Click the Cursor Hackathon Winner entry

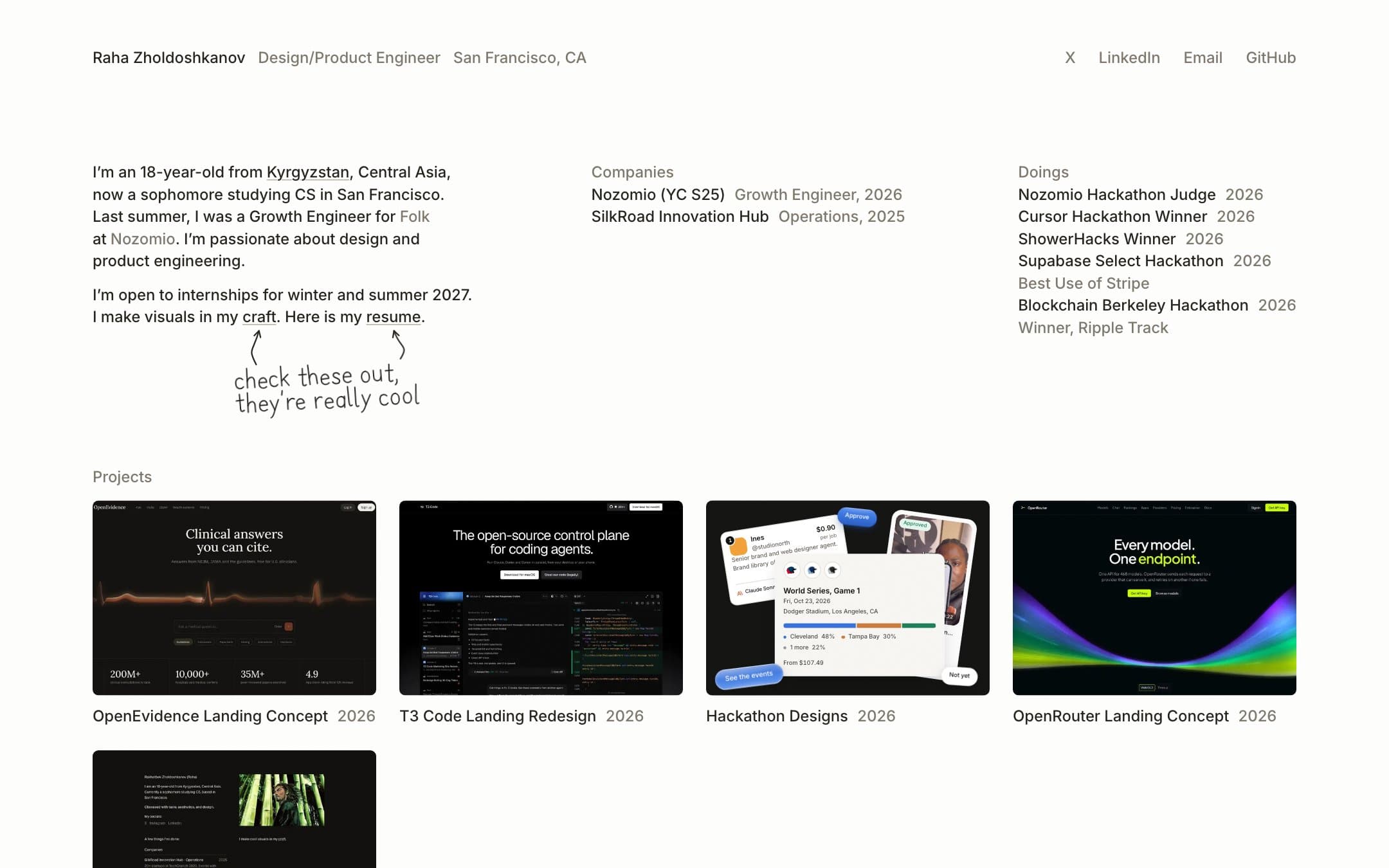[1112, 217]
